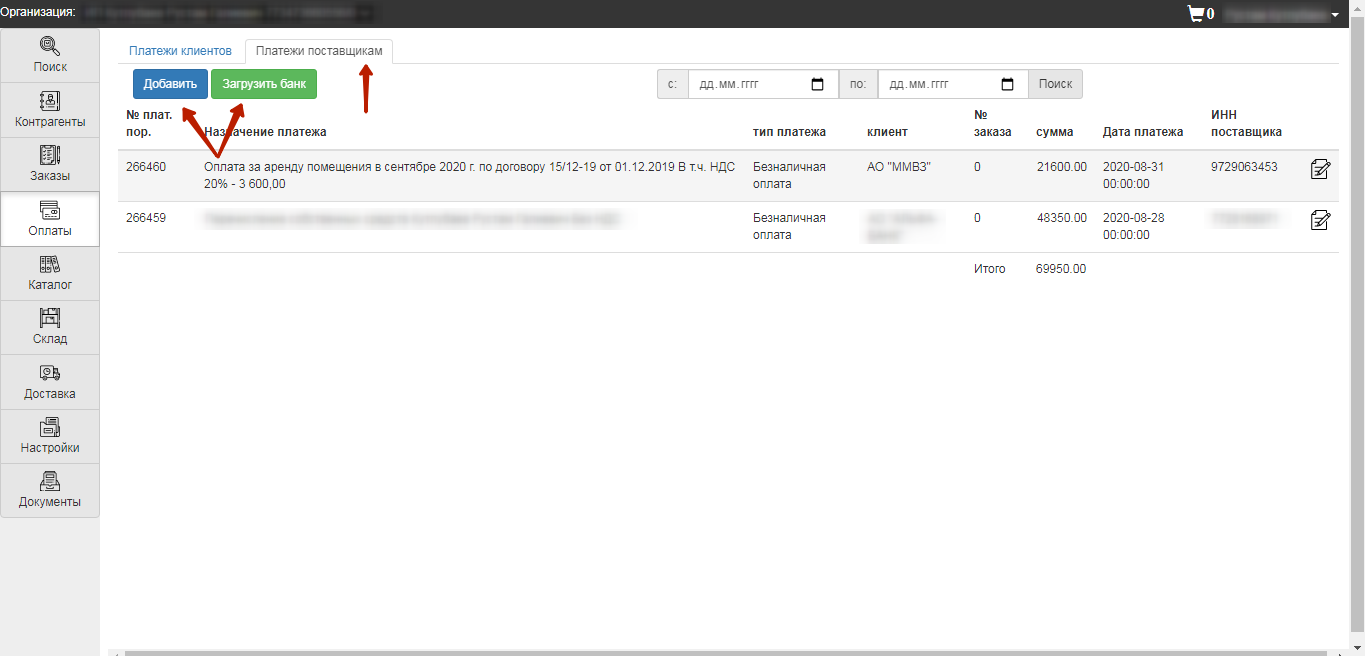Click the ИНН поставщика column header
The image size is (1365, 656).
[1246, 123]
